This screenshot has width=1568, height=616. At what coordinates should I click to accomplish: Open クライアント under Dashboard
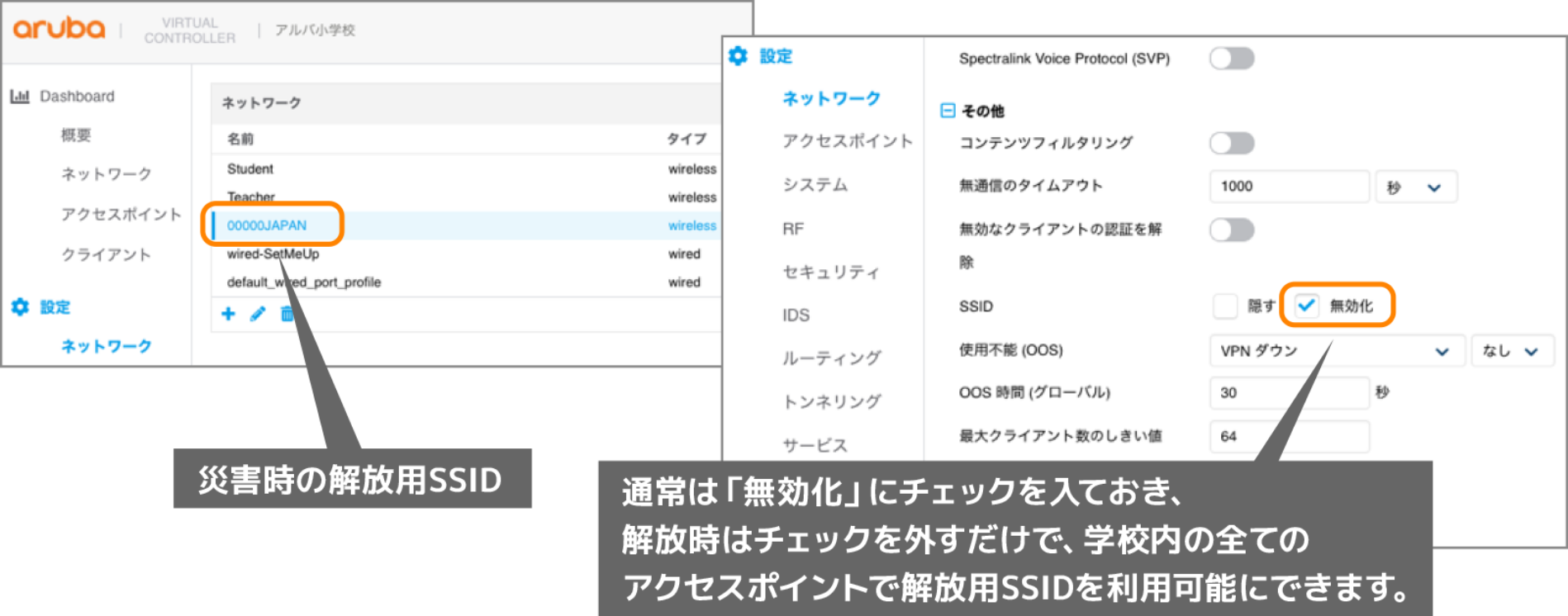107,255
